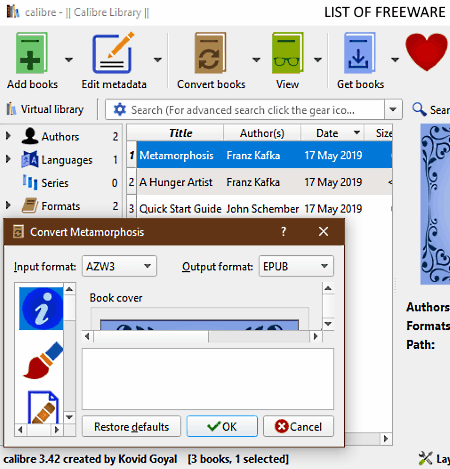
Task: Click the book cover preview thumbnail in dialog
Action: point(199,325)
